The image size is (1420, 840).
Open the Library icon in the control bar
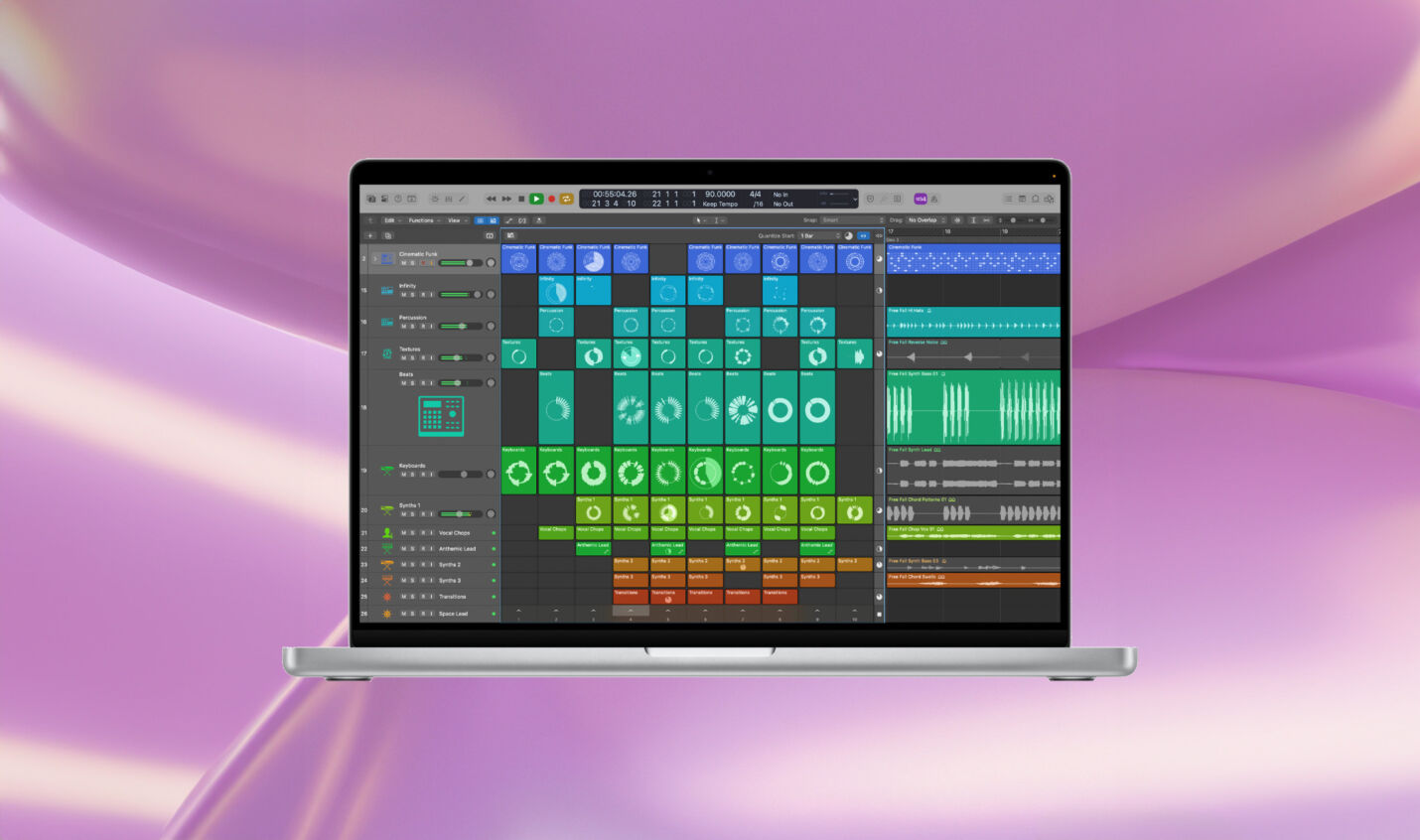click(371, 199)
